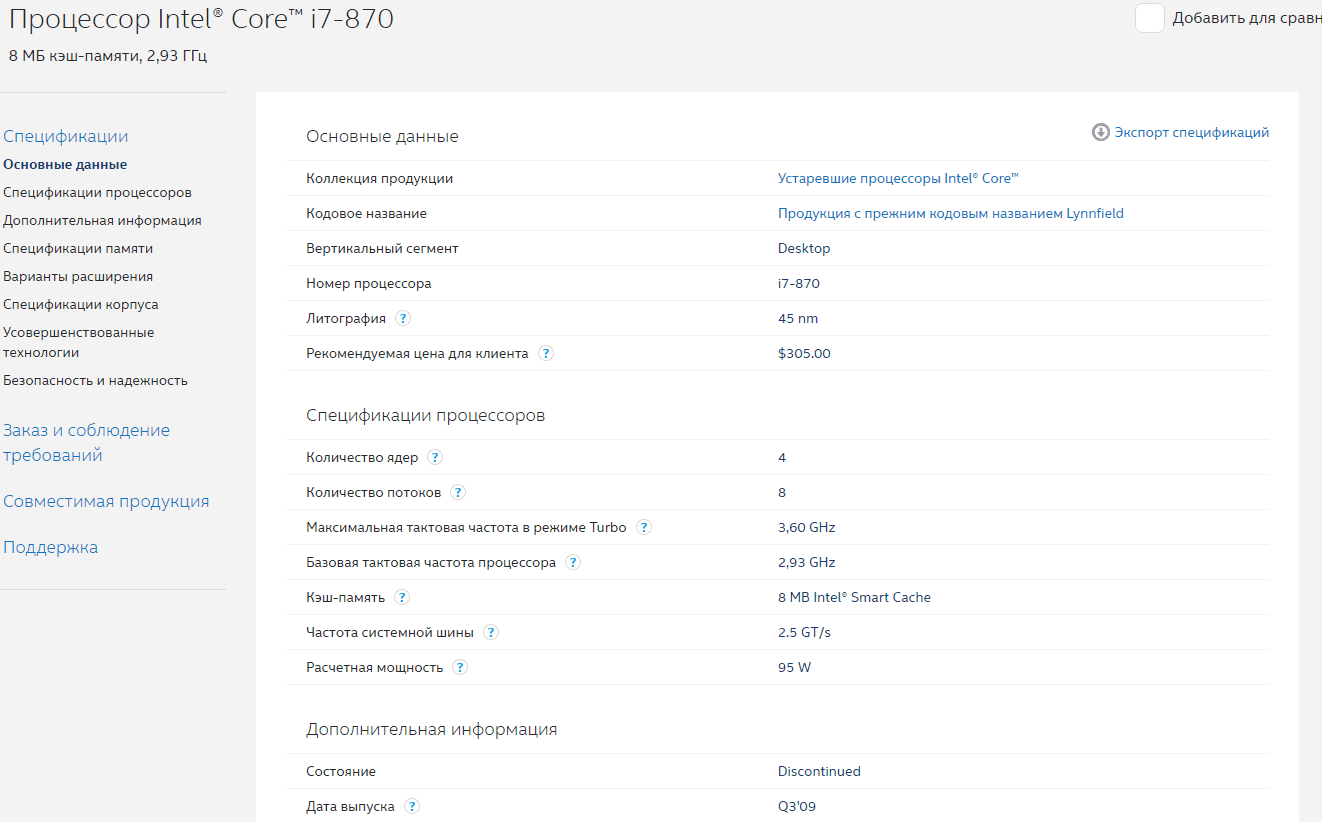Image resolution: width=1322 pixels, height=822 pixels.
Task: Click the 95 W power value
Action: (794, 667)
